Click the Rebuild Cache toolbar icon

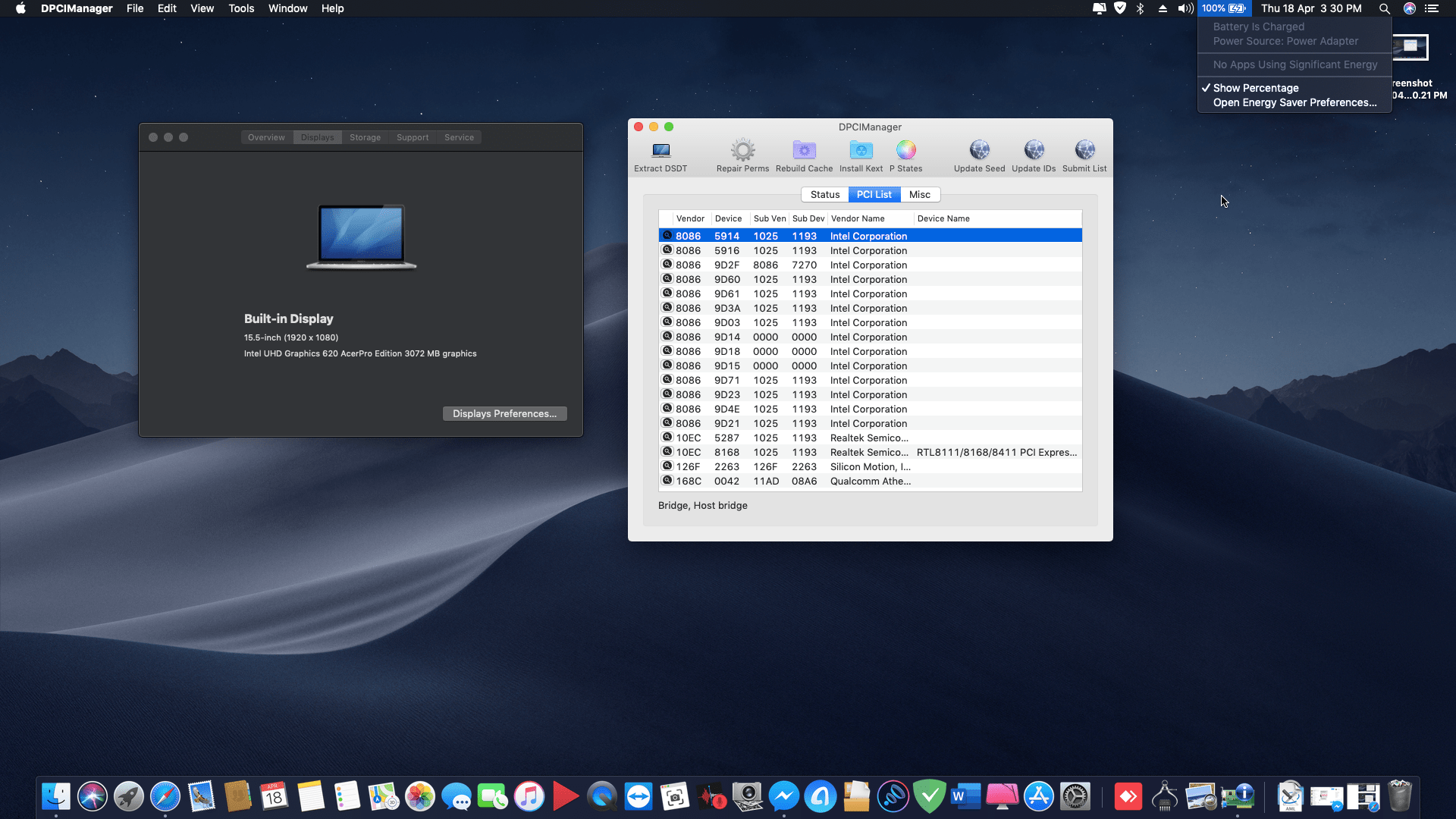[x=804, y=151]
